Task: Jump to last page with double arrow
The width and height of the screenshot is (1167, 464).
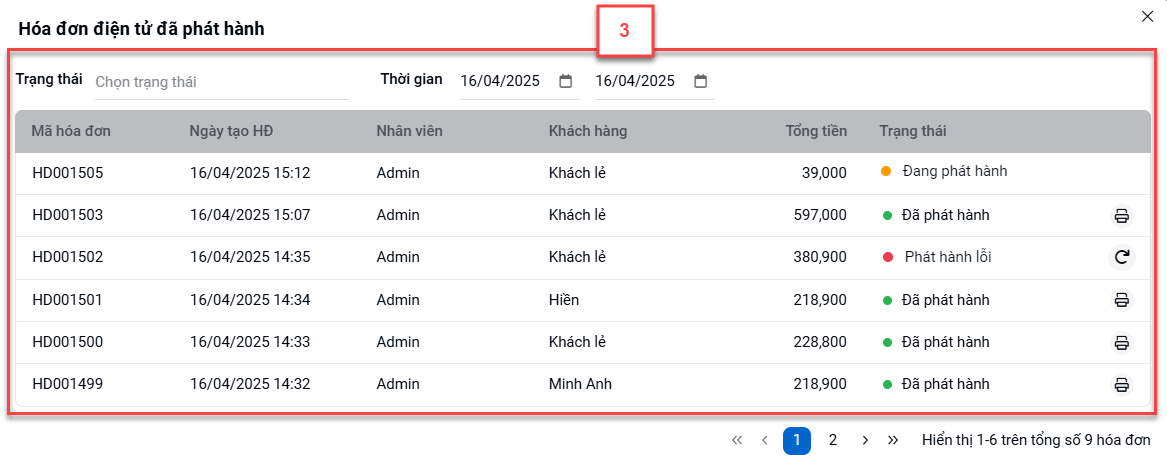Action: 893,440
